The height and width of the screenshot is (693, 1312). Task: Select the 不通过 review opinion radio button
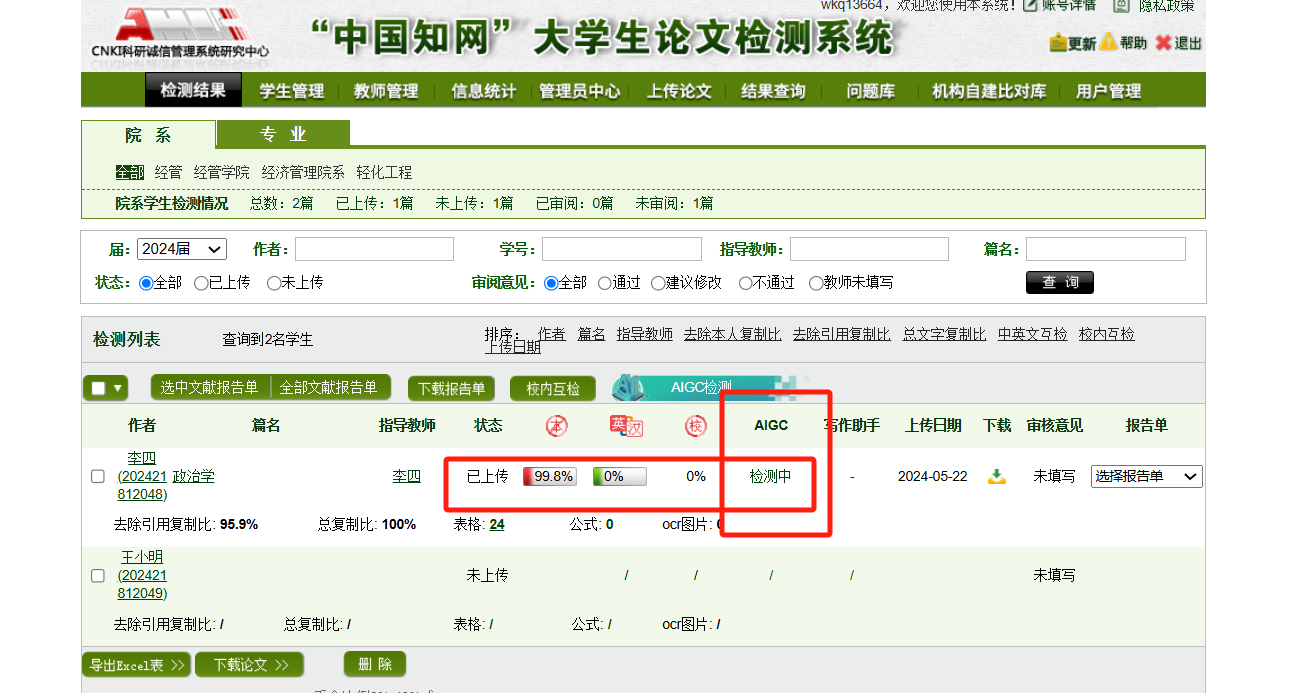click(746, 283)
